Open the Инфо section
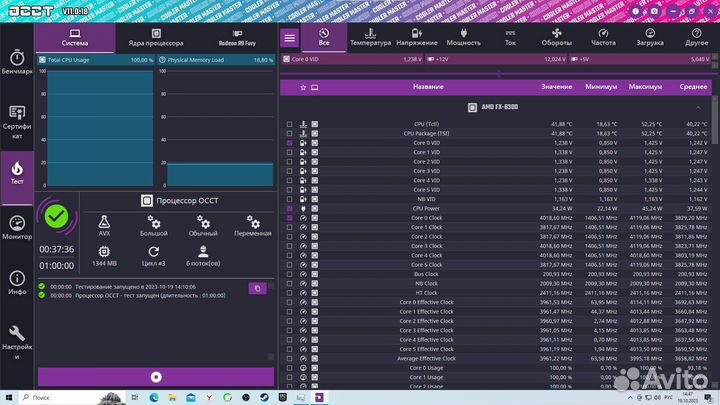The image size is (720, 405). coord(17,283)
